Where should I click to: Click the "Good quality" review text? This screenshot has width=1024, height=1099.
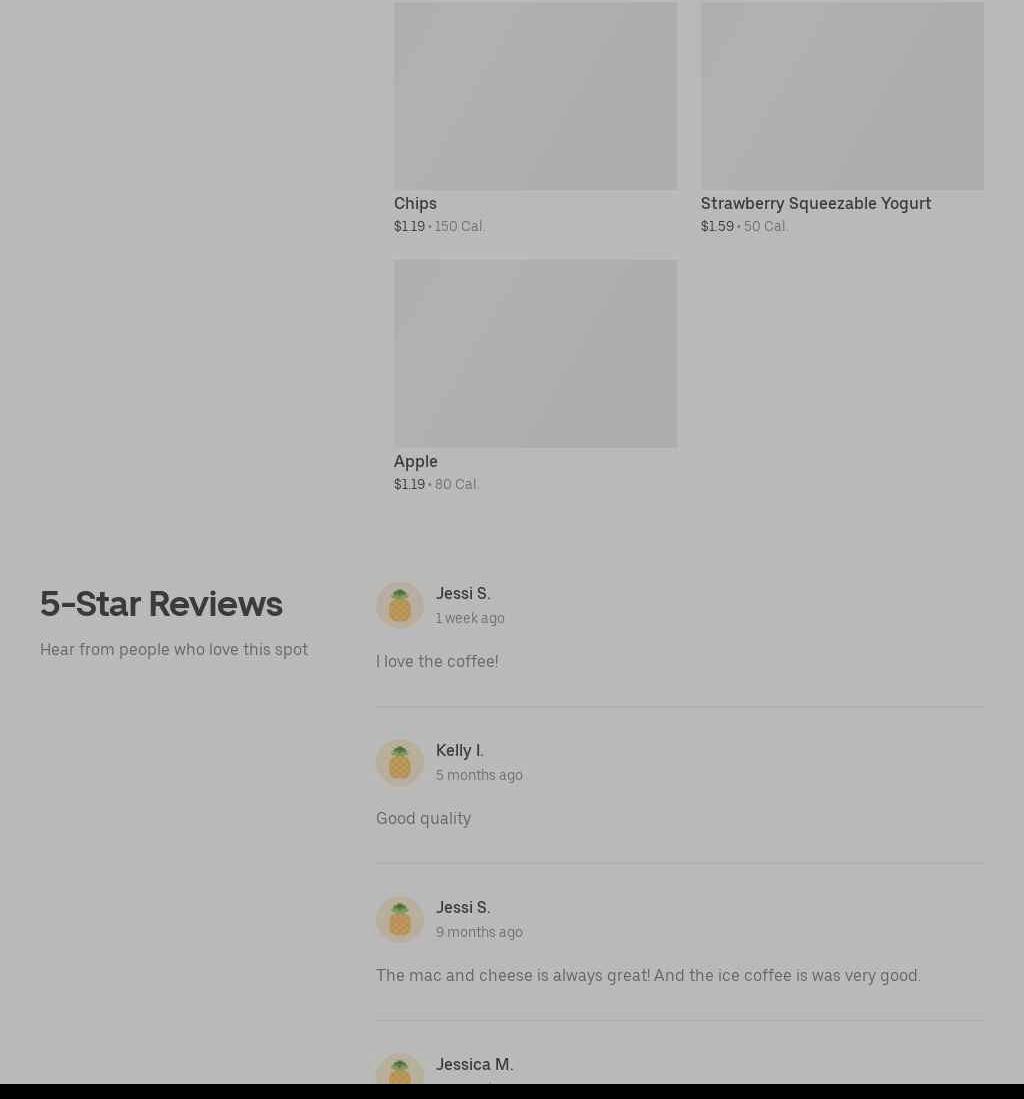pos(423,818)
